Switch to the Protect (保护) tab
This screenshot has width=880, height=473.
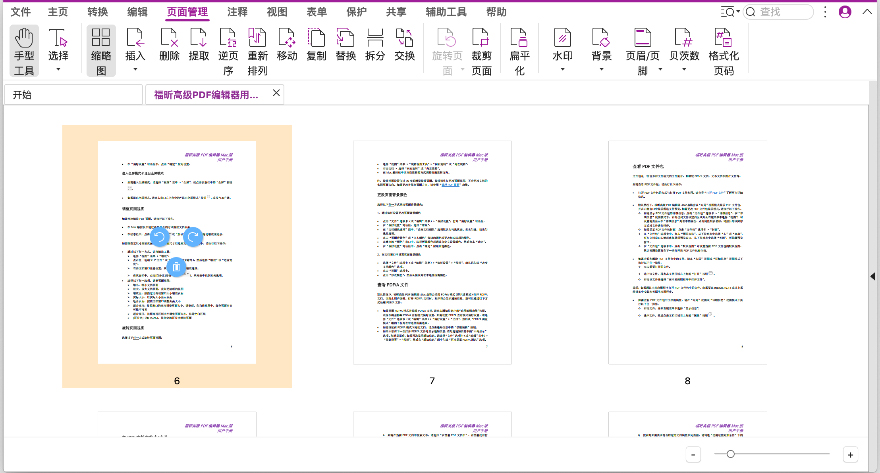356,11
